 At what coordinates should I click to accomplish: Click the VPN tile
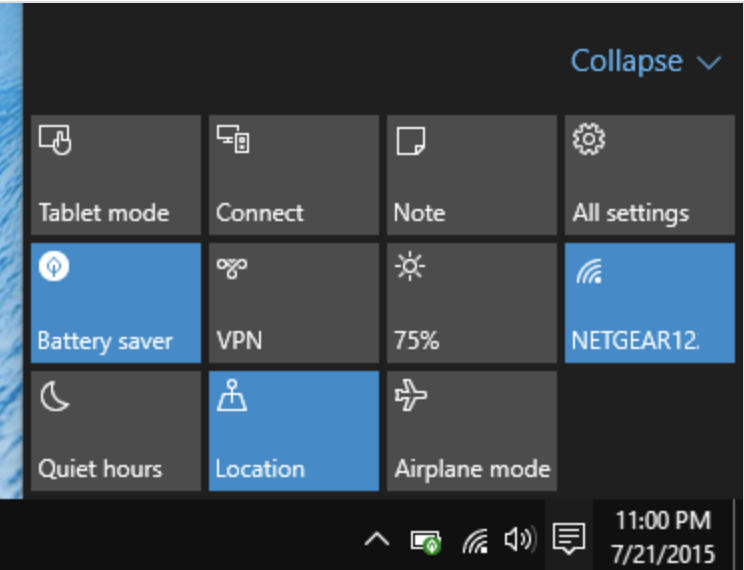[x=294, y=303]
